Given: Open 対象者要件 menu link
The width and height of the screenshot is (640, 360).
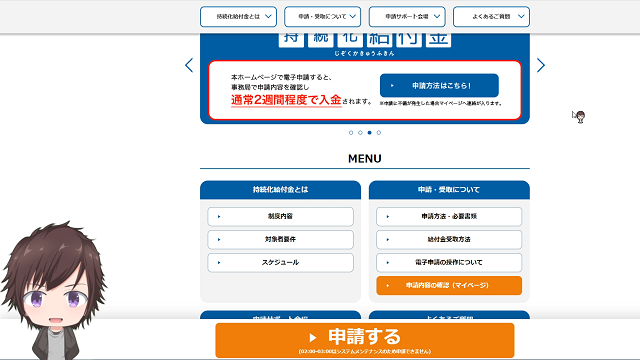Looking at the screenshot, I should click(280, 240).
